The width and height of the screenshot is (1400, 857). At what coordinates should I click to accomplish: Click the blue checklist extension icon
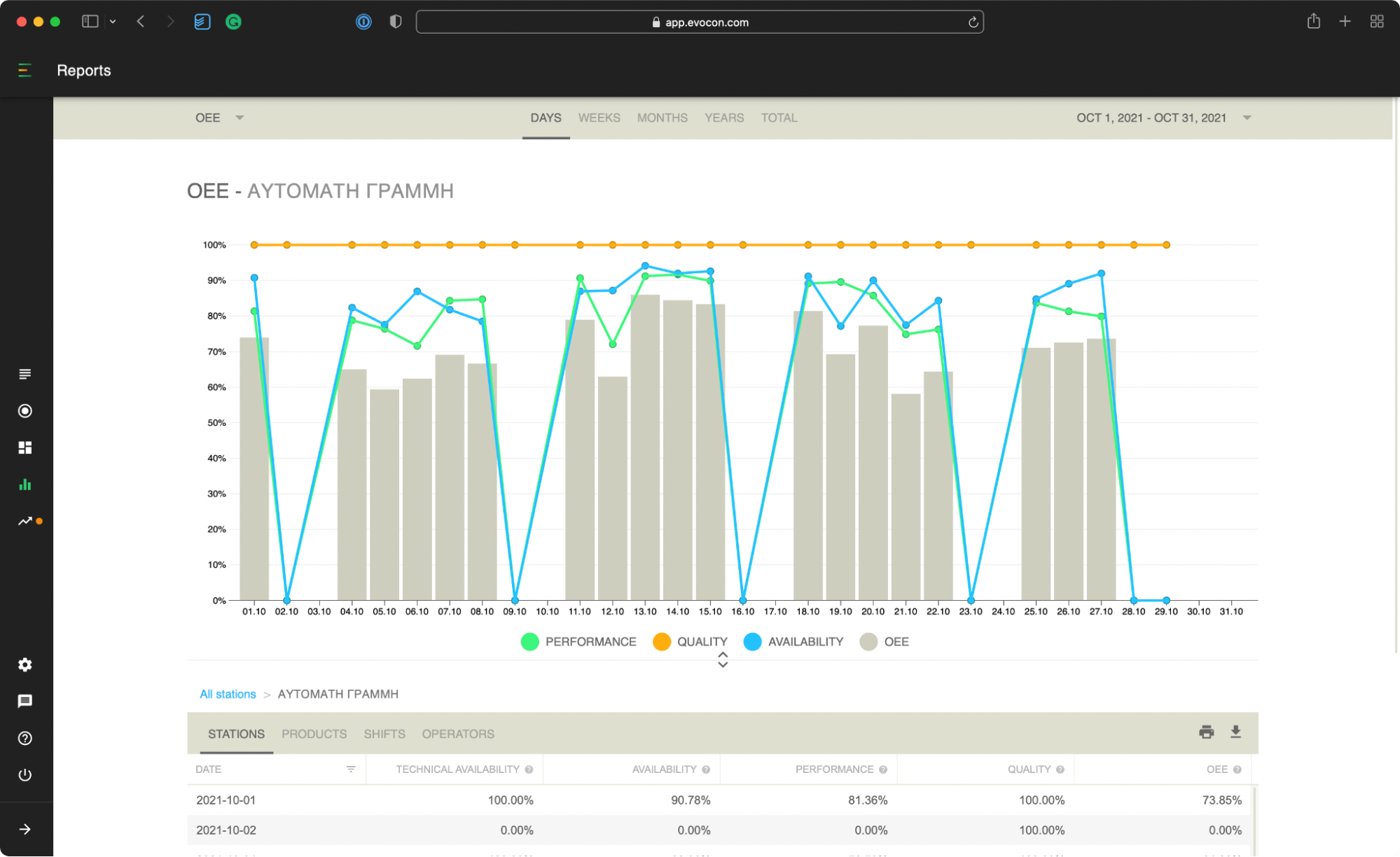202,22
